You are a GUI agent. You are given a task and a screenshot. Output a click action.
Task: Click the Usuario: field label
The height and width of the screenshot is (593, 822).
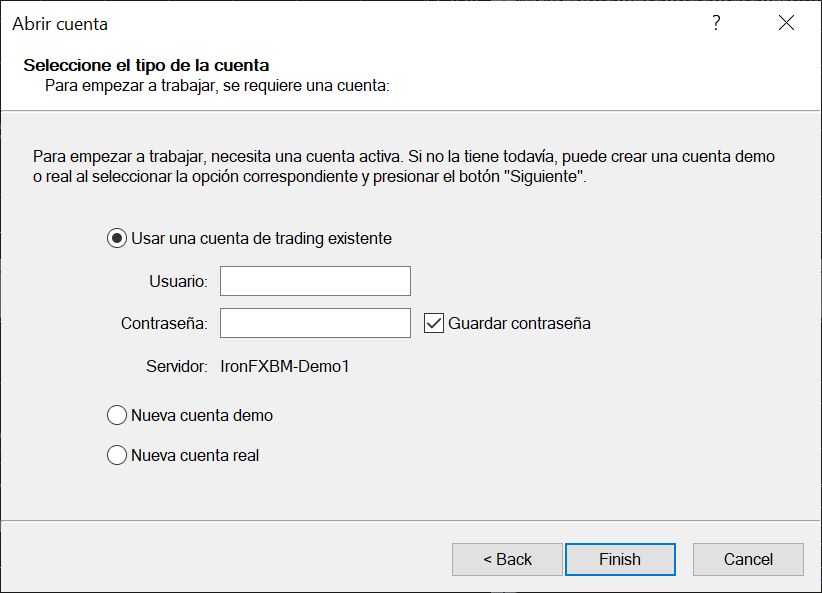178,282
